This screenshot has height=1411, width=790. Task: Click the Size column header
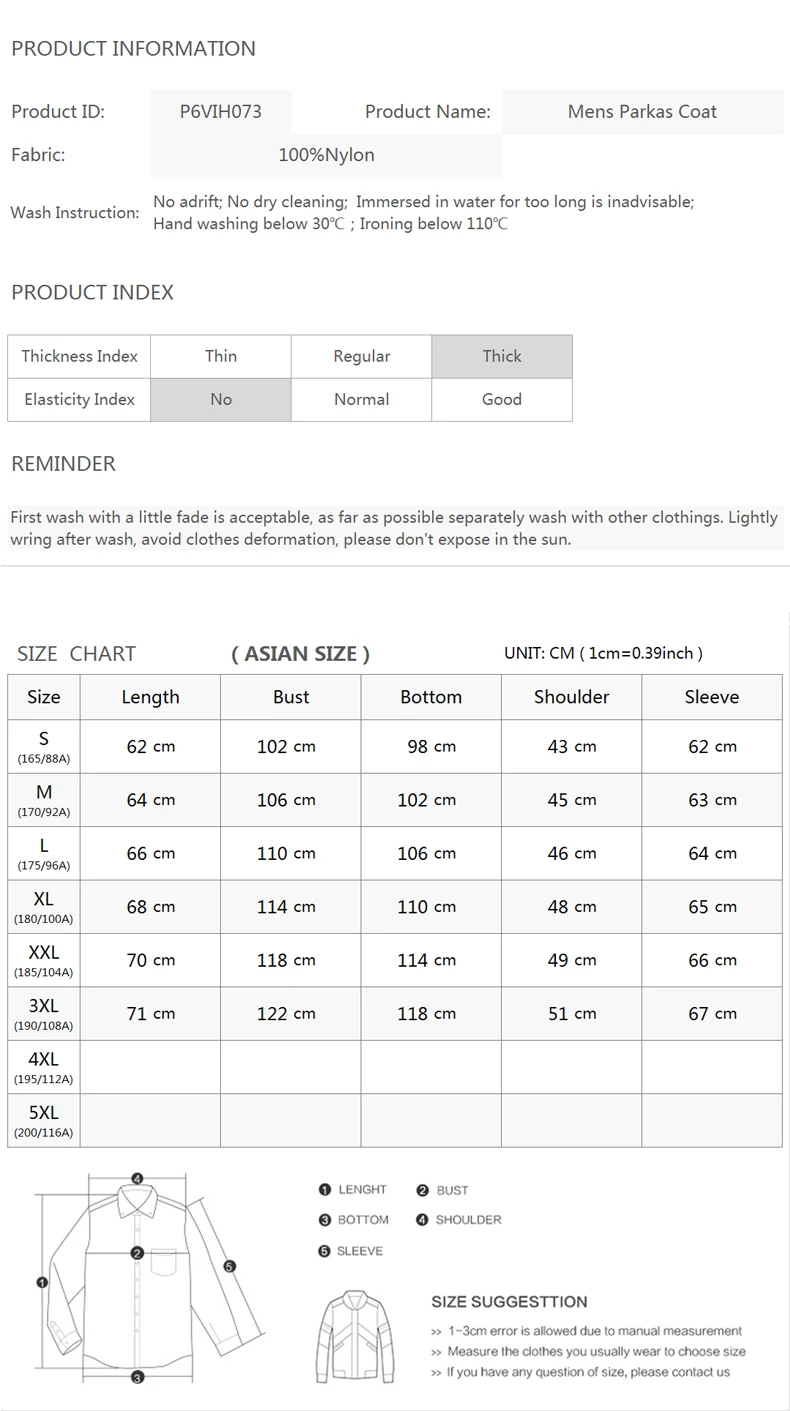[x=44, y=697]
